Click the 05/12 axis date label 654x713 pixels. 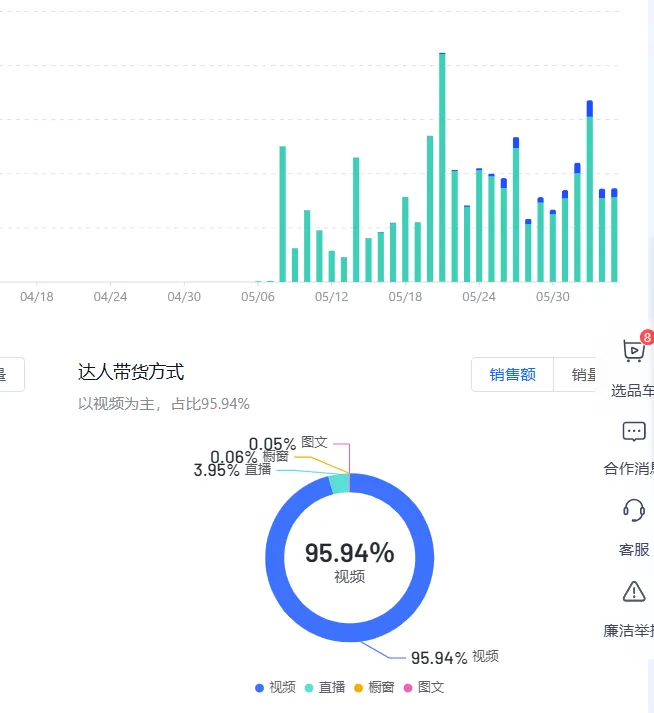332,297
